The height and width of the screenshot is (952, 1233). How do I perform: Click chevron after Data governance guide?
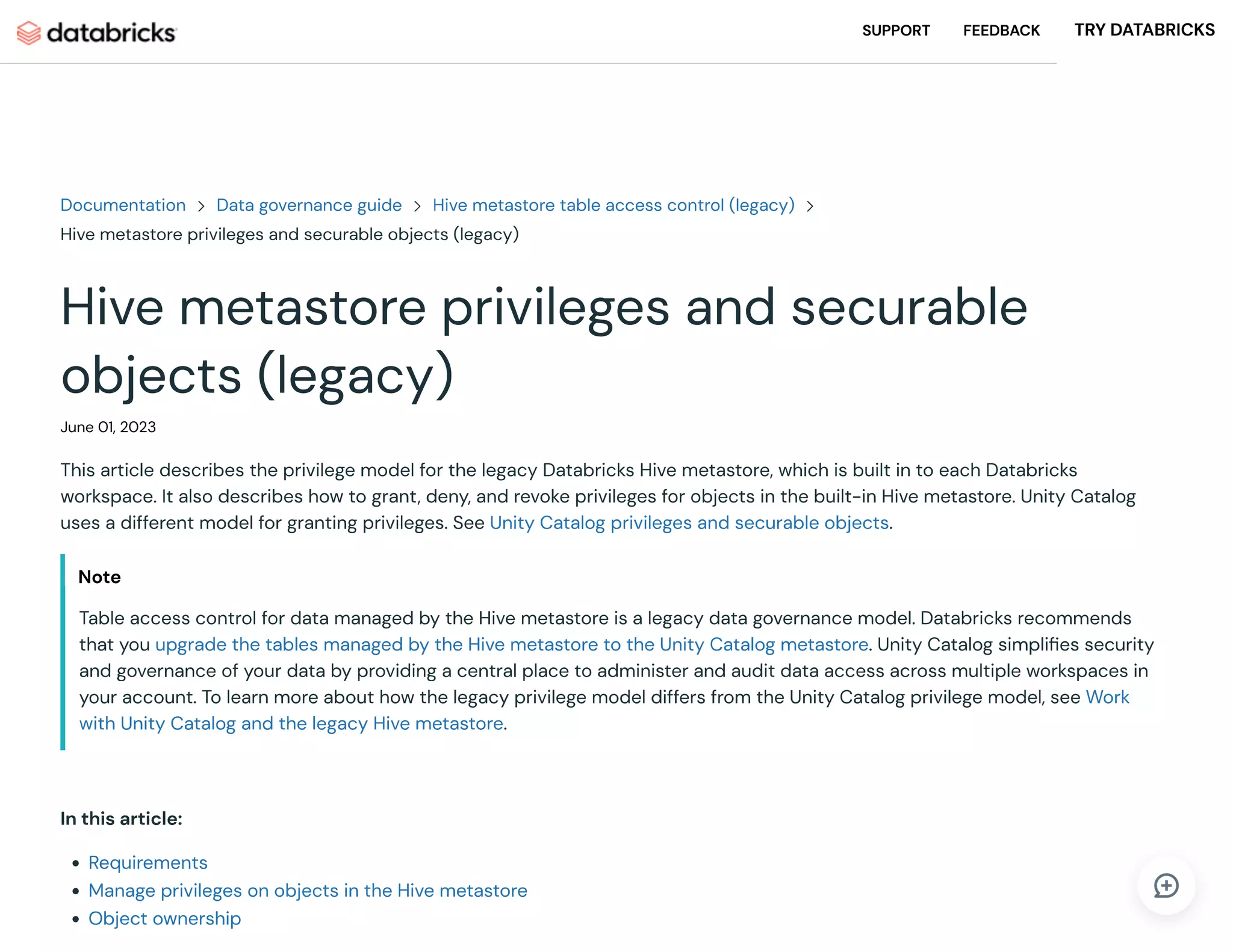(x=417, y=206)
